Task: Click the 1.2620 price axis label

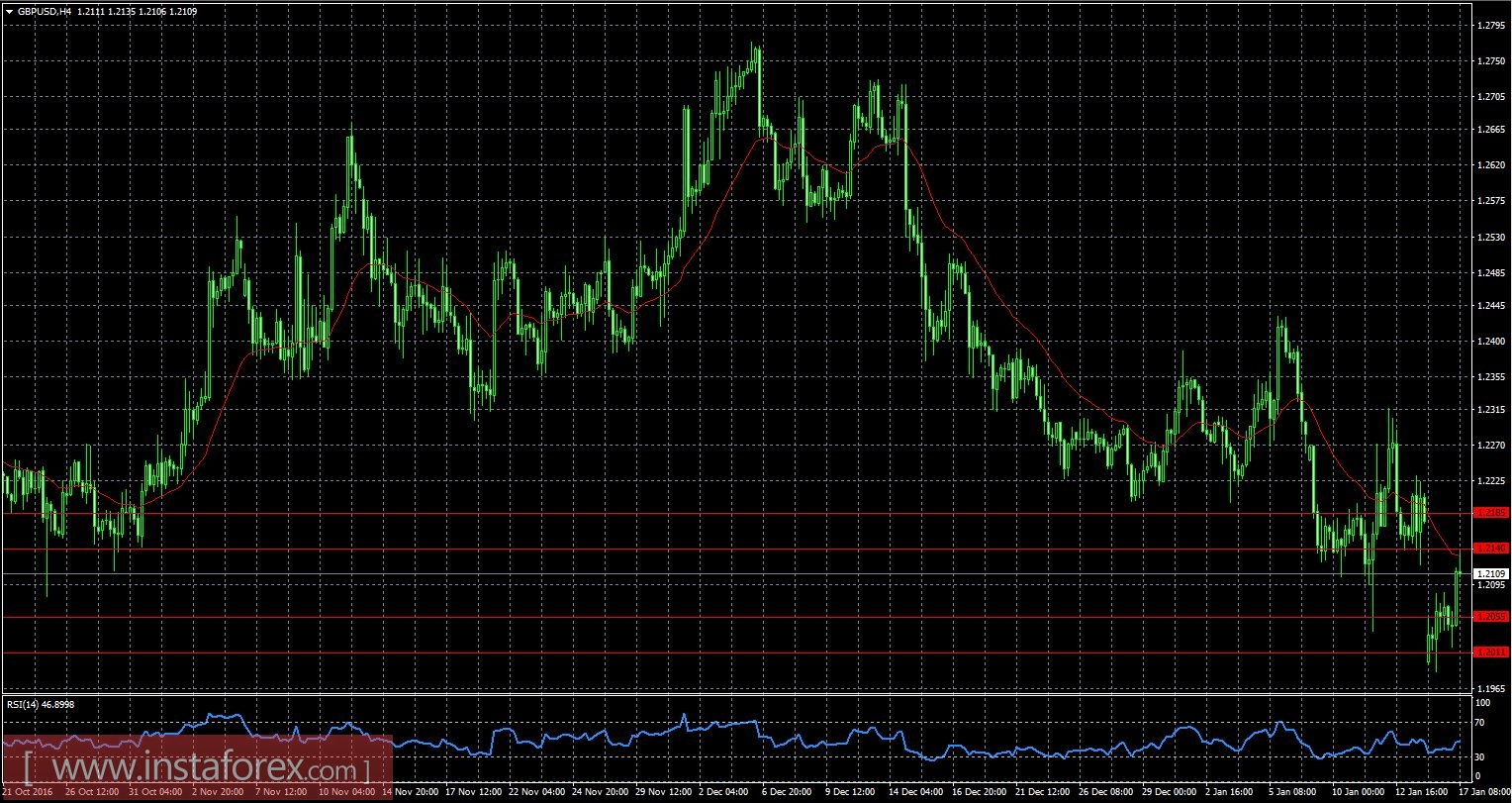Action: [x=1491, y=165]
